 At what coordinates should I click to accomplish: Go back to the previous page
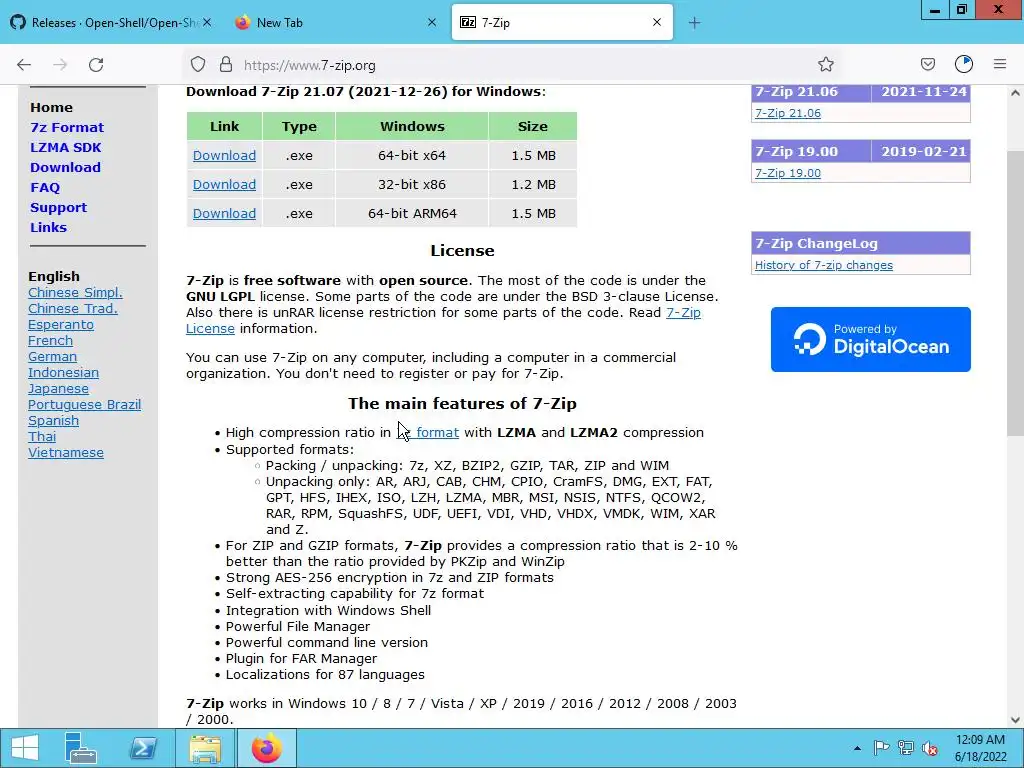pos(24,65)
